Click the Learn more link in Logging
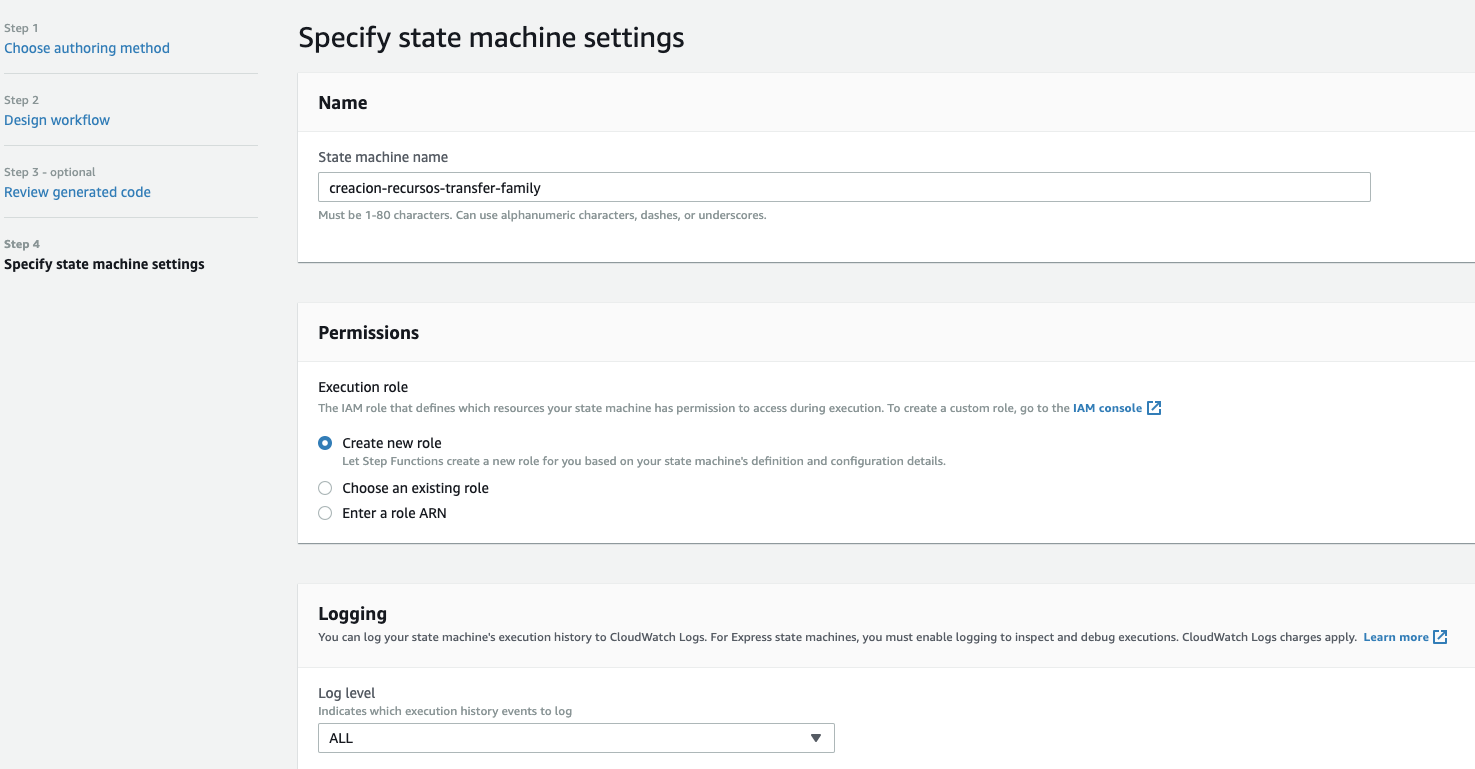The width and height of the screenshot is (1475, 769). [x=1395, y=637]
